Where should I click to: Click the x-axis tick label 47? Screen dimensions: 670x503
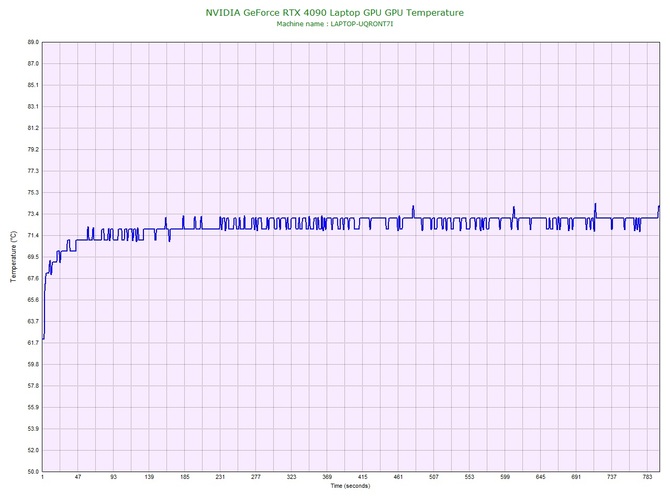pyautogui.click(x=78, y=477)
